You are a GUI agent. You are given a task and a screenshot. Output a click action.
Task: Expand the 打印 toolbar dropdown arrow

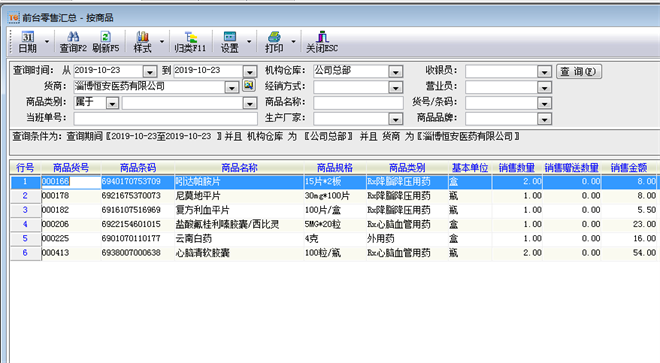[x=293, y=42]
